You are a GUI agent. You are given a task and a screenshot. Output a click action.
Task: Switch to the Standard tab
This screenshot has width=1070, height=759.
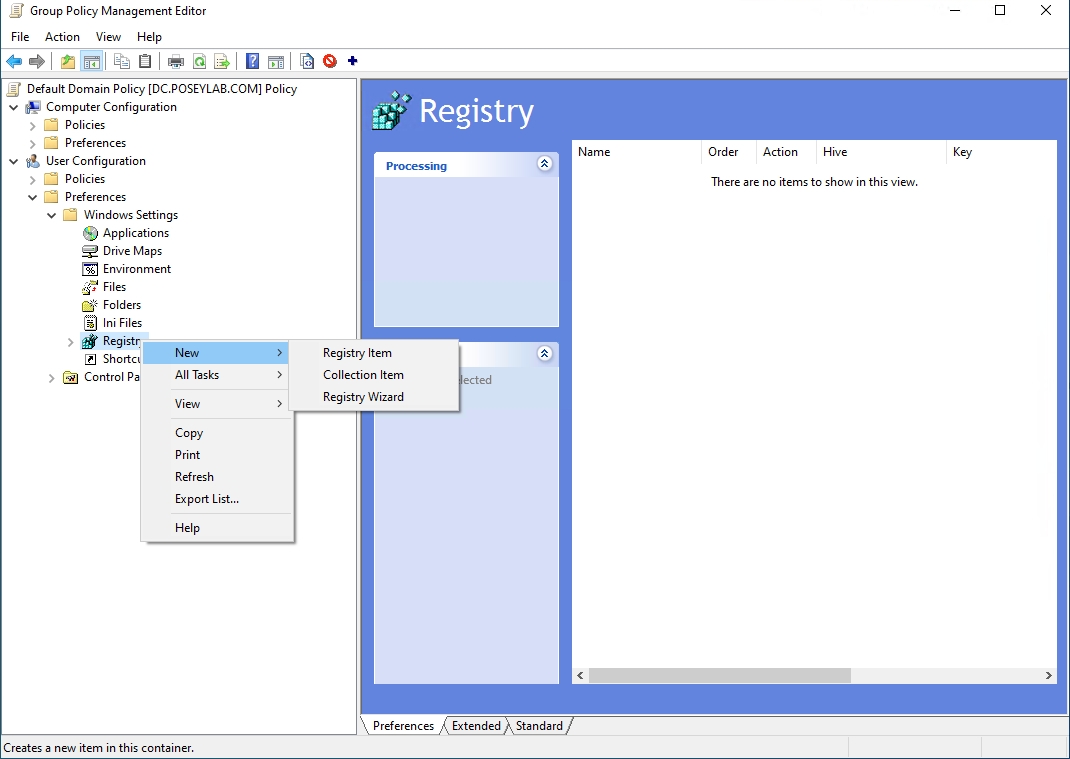click(x=537, y=725)
